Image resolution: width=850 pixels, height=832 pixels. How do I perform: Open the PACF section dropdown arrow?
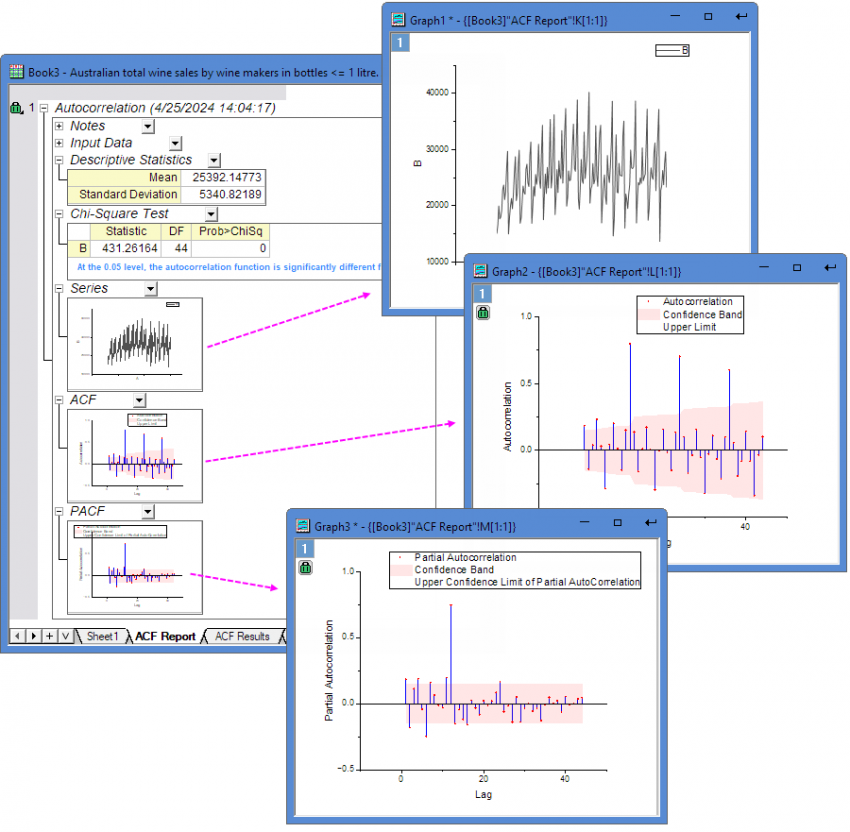click(x=148, y=512)
